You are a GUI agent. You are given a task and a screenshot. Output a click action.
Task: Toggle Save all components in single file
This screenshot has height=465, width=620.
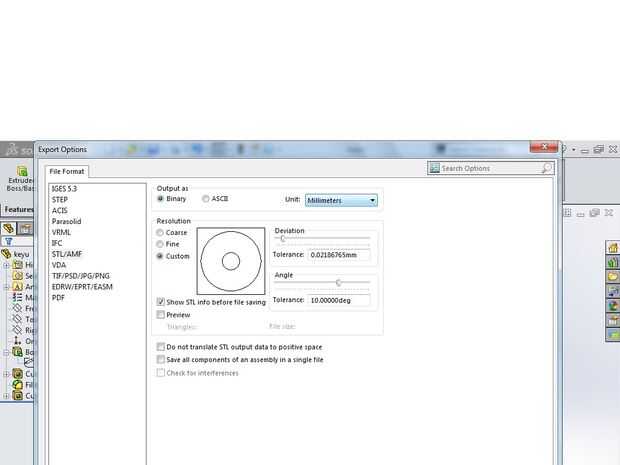pos(161,359)
